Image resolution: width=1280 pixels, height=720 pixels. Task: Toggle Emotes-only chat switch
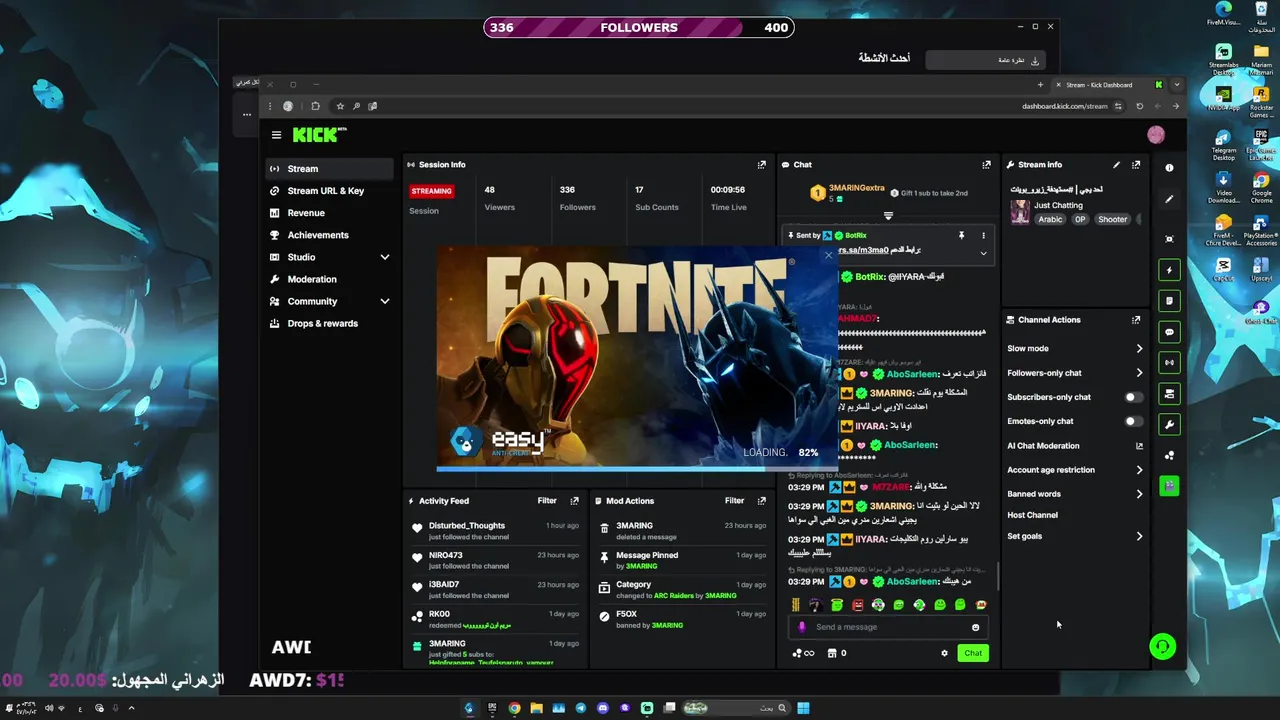pos(1133,421)
